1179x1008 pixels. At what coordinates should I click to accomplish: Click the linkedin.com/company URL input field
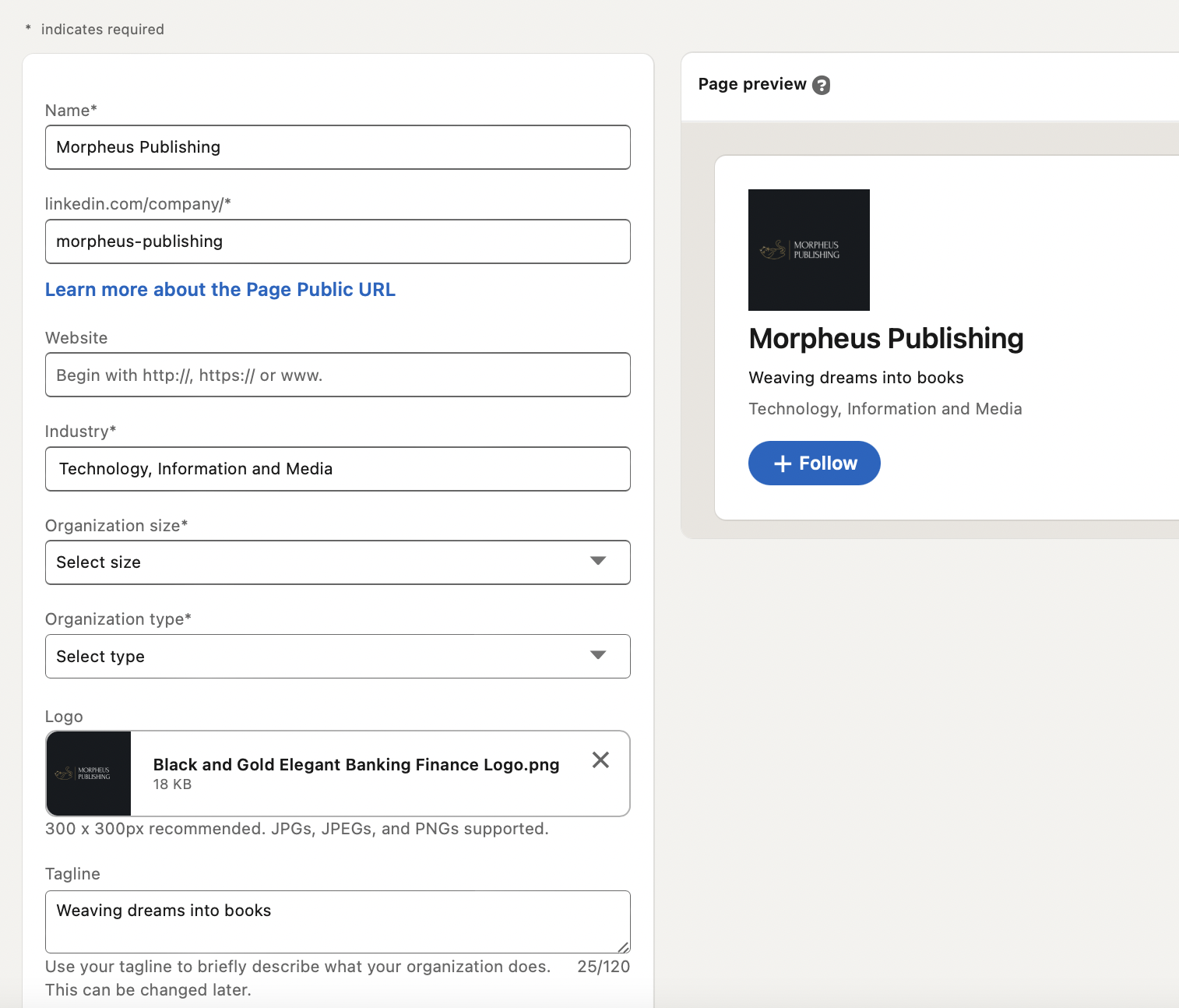point(338,241)
